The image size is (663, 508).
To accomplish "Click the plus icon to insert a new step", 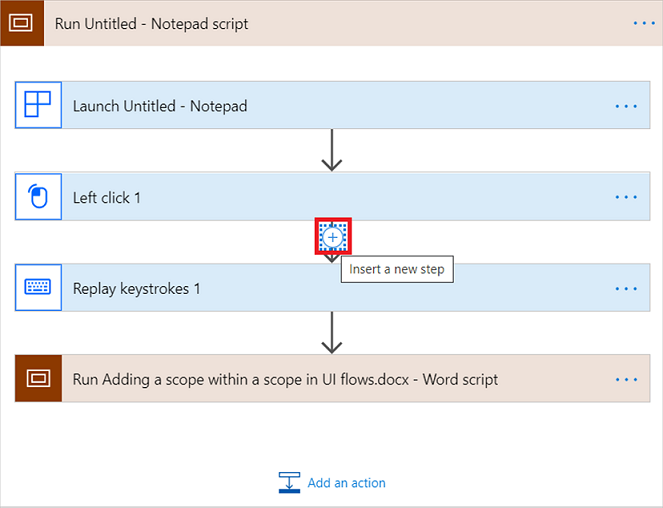I will coord(333,237).
